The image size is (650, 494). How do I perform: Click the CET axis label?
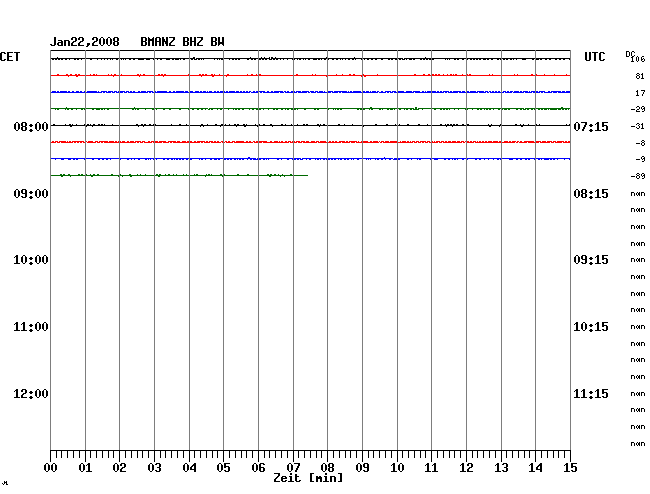[x=10, y=57]
